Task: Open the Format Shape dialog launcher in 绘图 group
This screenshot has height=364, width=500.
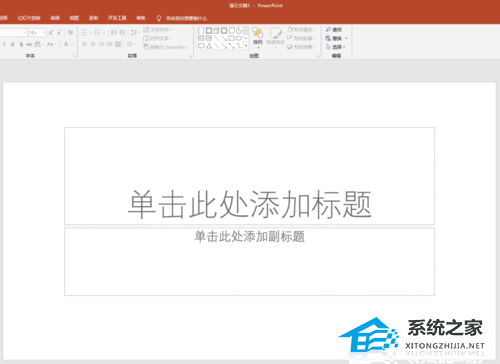Action: pos(318,56)
